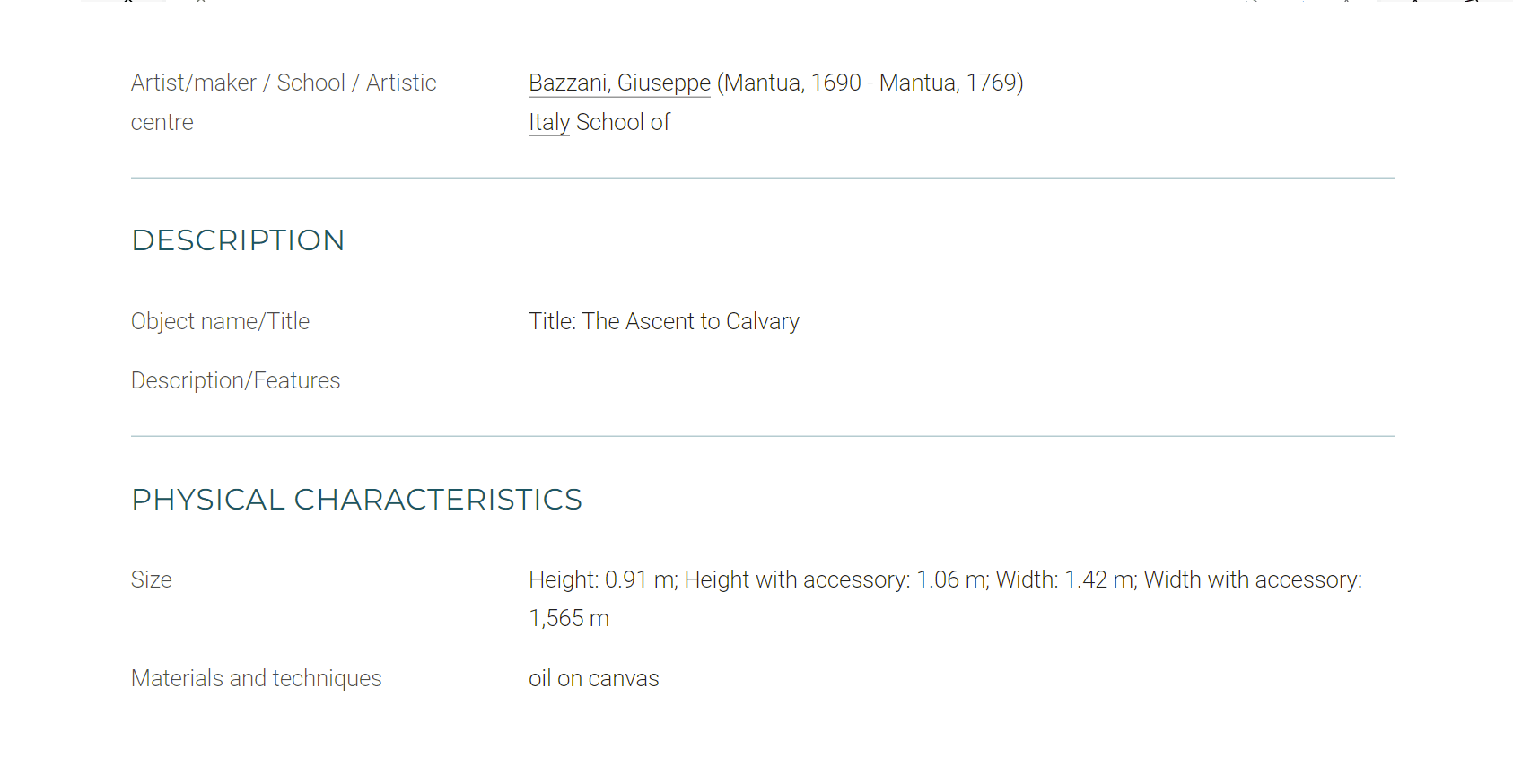
Task: Click the Height with accessory 1.06 m text
Action: 835,579
